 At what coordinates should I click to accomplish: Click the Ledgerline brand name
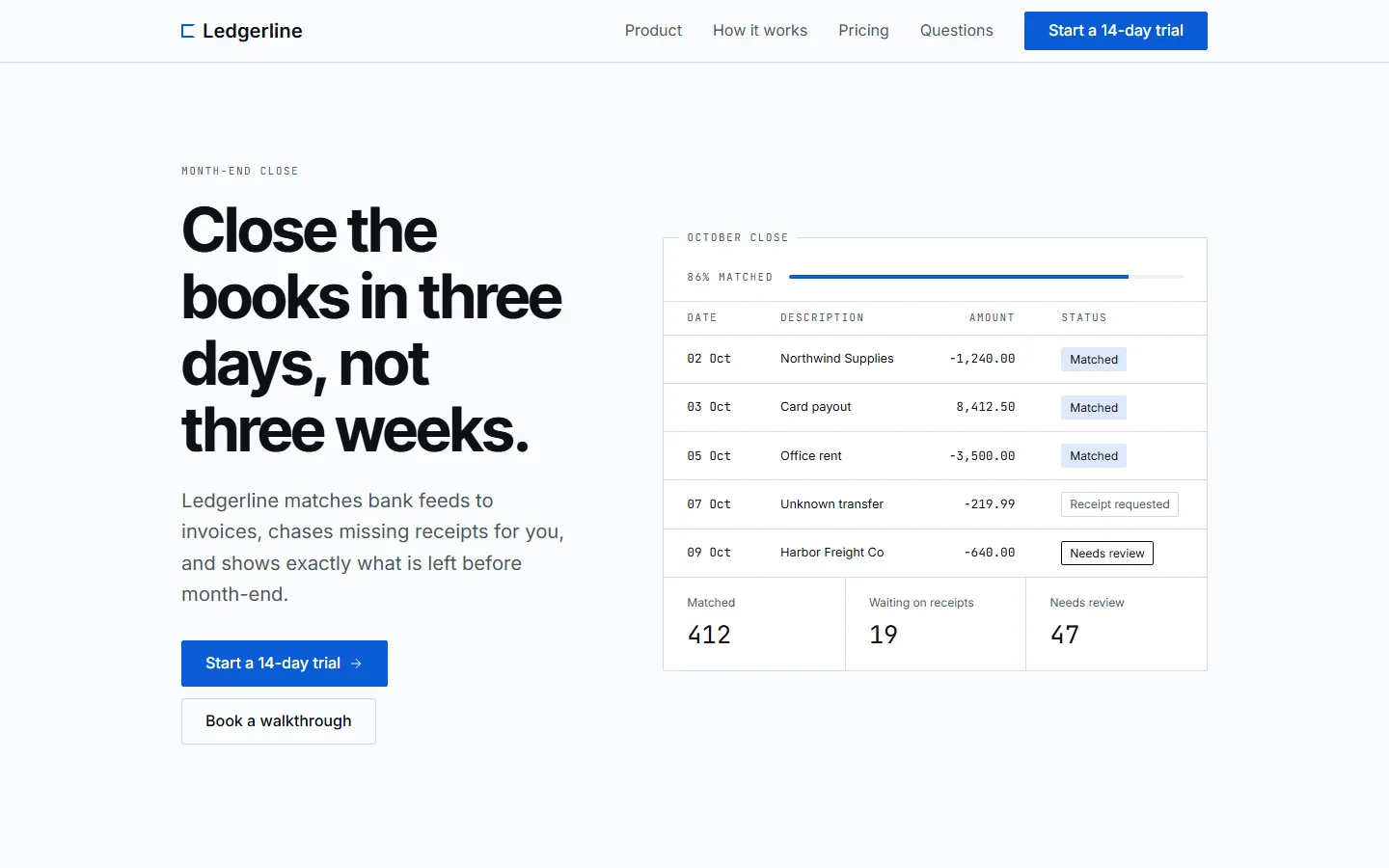pyautogui.click(x=253, y=31)
